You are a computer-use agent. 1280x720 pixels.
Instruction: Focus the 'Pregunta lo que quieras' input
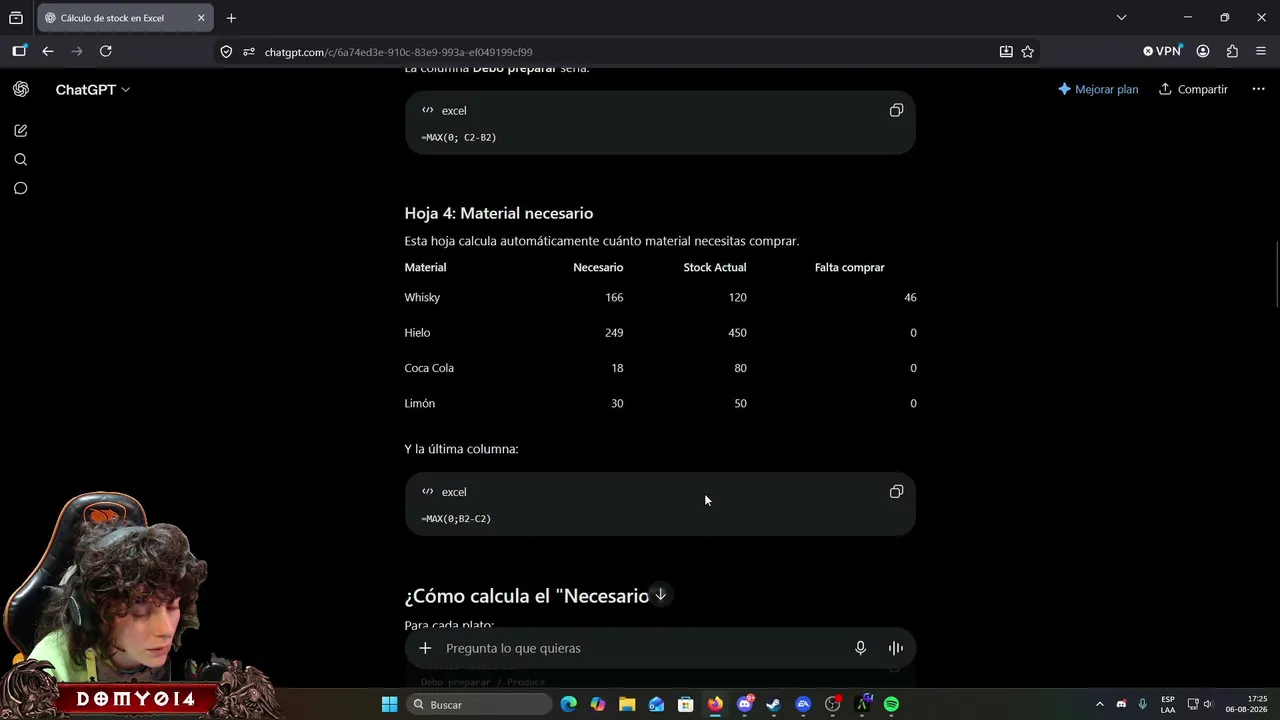coord(640,648)
